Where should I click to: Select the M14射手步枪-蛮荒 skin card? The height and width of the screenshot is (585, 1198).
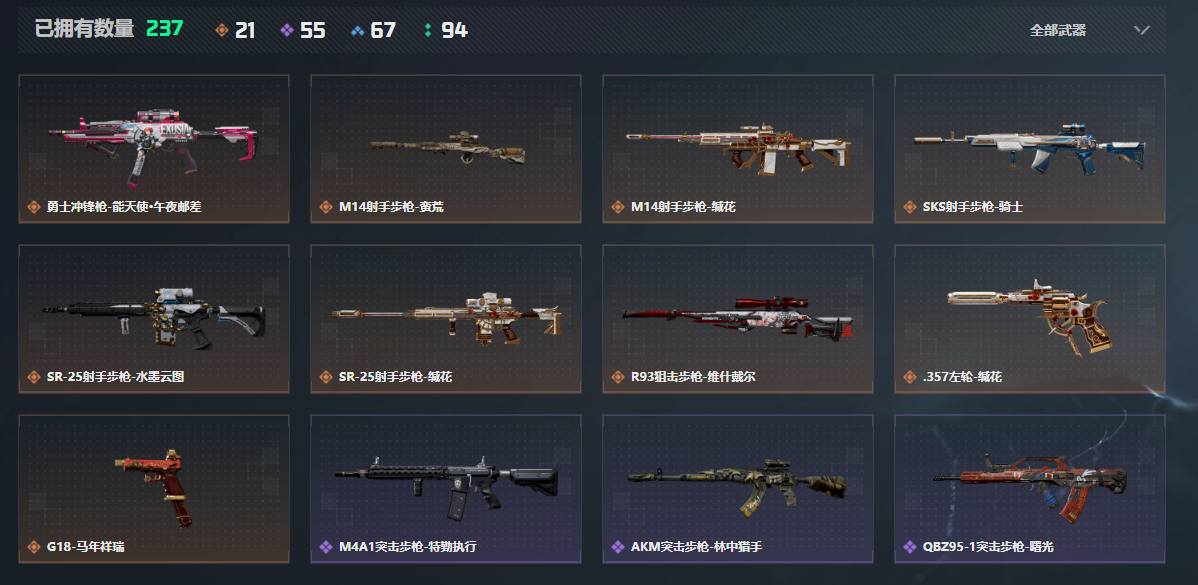point(445,149)
